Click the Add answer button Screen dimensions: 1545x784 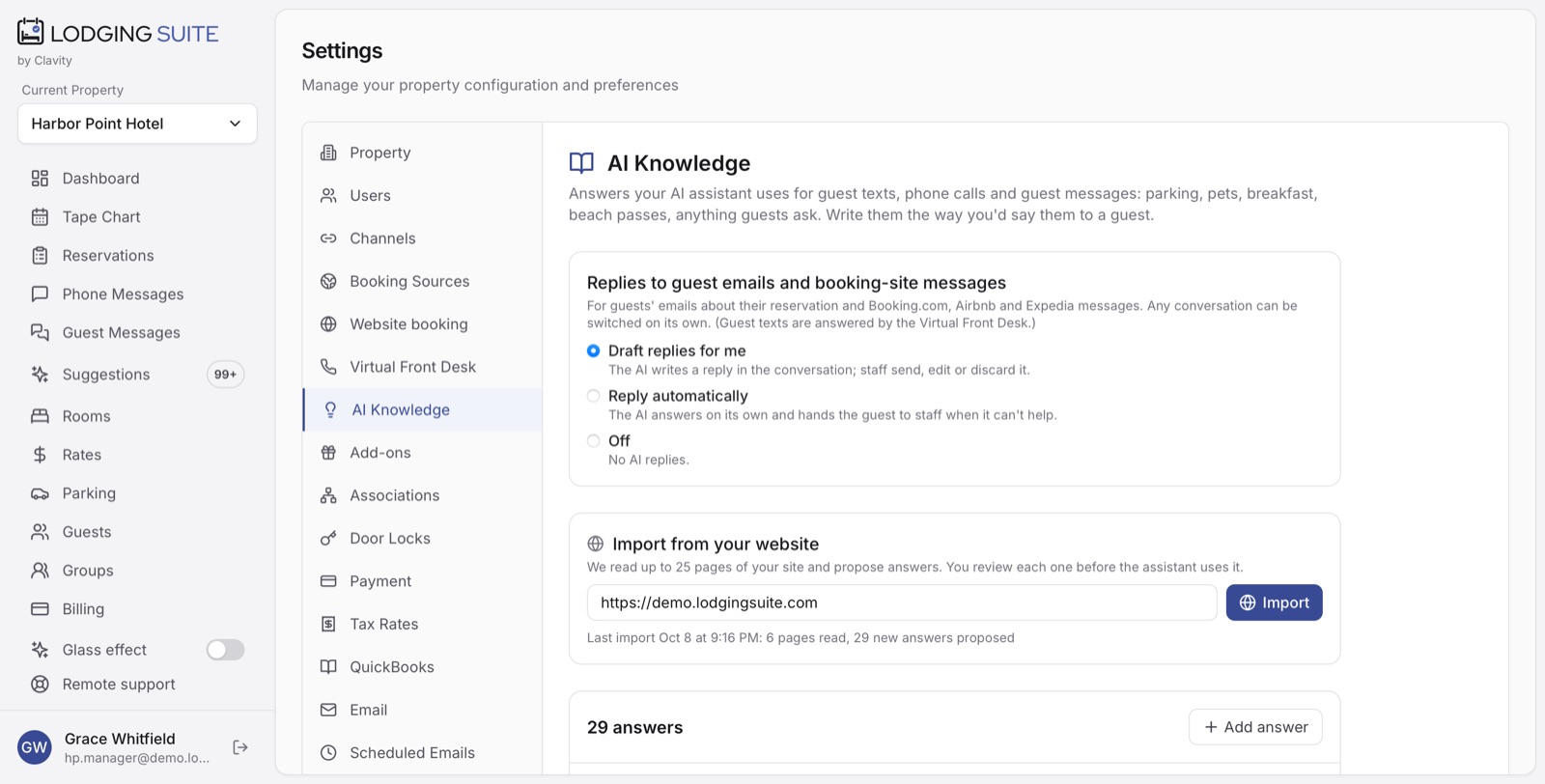1255,727
